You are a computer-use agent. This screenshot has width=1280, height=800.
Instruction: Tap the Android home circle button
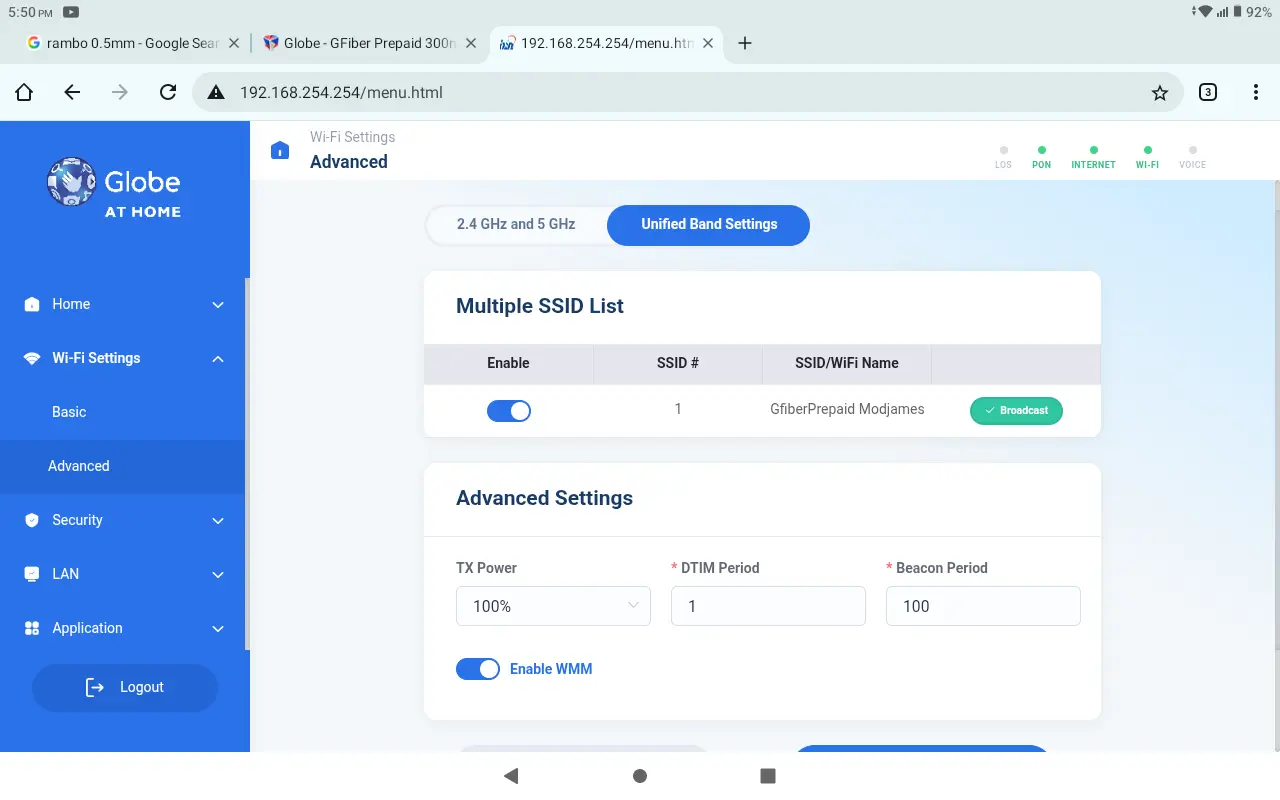click(640, 776)
